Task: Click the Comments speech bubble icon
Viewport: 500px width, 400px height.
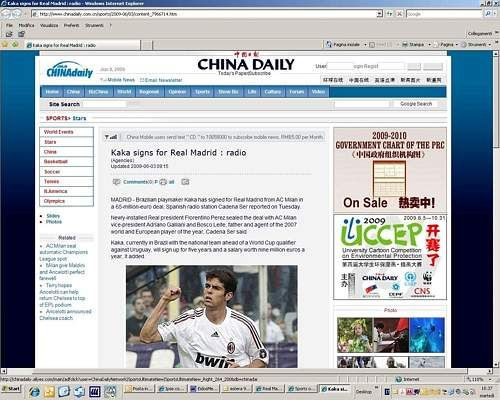Action: (116, 182)
